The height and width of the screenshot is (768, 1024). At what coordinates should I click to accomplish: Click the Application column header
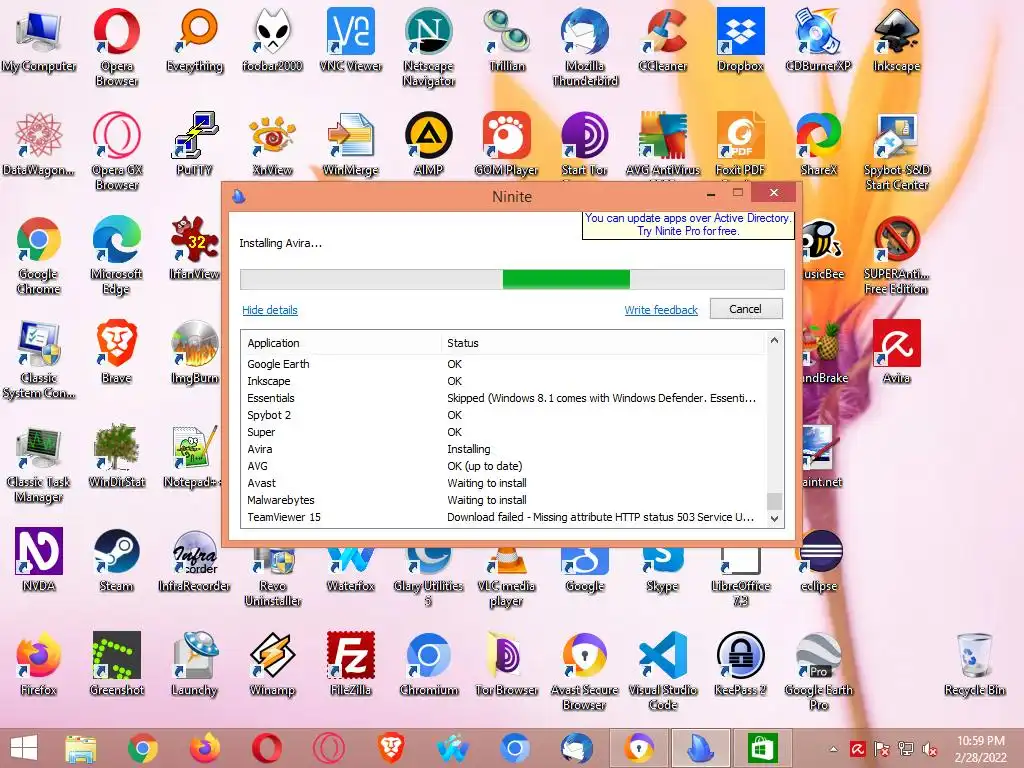click(x=341, y=343)
